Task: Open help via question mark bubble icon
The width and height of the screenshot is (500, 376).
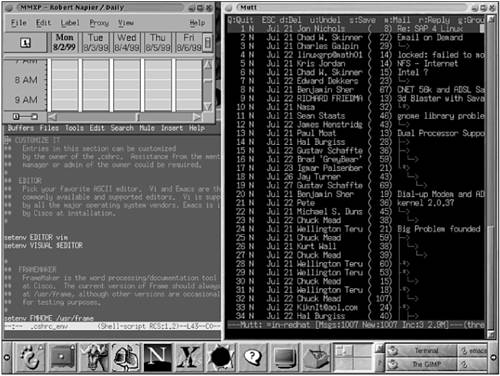Action: pos(252,357)
